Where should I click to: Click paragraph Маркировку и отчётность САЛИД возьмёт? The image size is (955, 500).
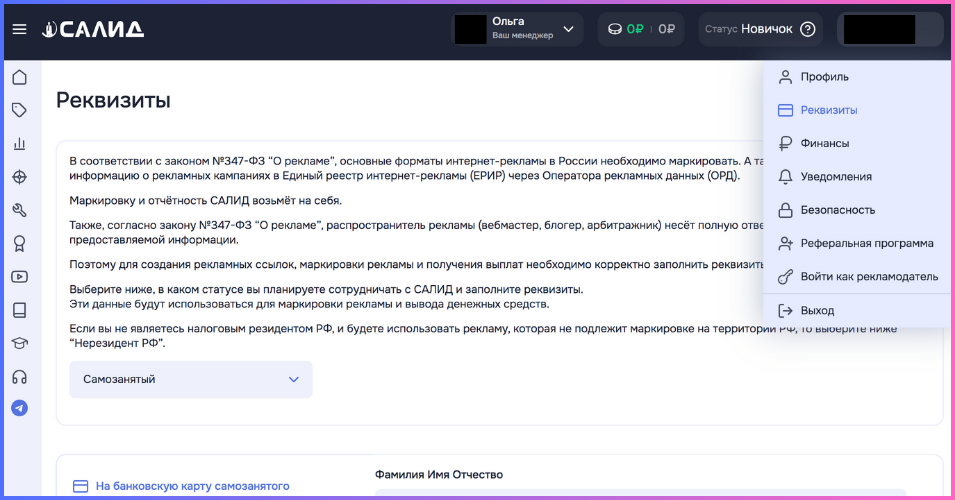click(x=206, y=200)
